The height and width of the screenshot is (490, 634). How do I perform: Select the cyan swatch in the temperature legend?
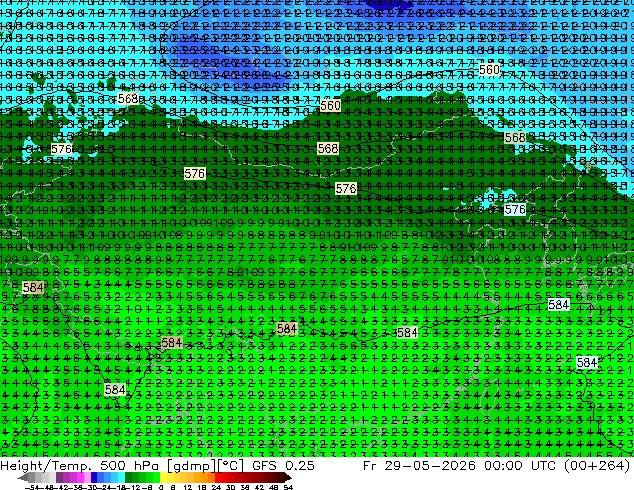coord(122,478)
